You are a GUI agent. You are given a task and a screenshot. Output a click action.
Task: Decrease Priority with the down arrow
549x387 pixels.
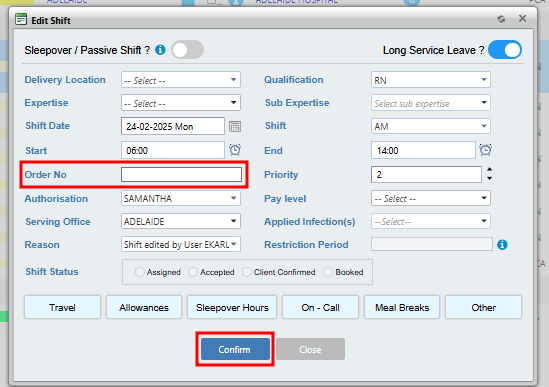tap(489, 179)
